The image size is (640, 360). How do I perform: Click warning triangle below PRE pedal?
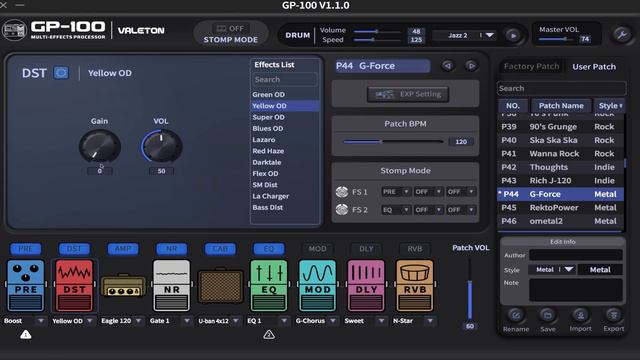25,335
